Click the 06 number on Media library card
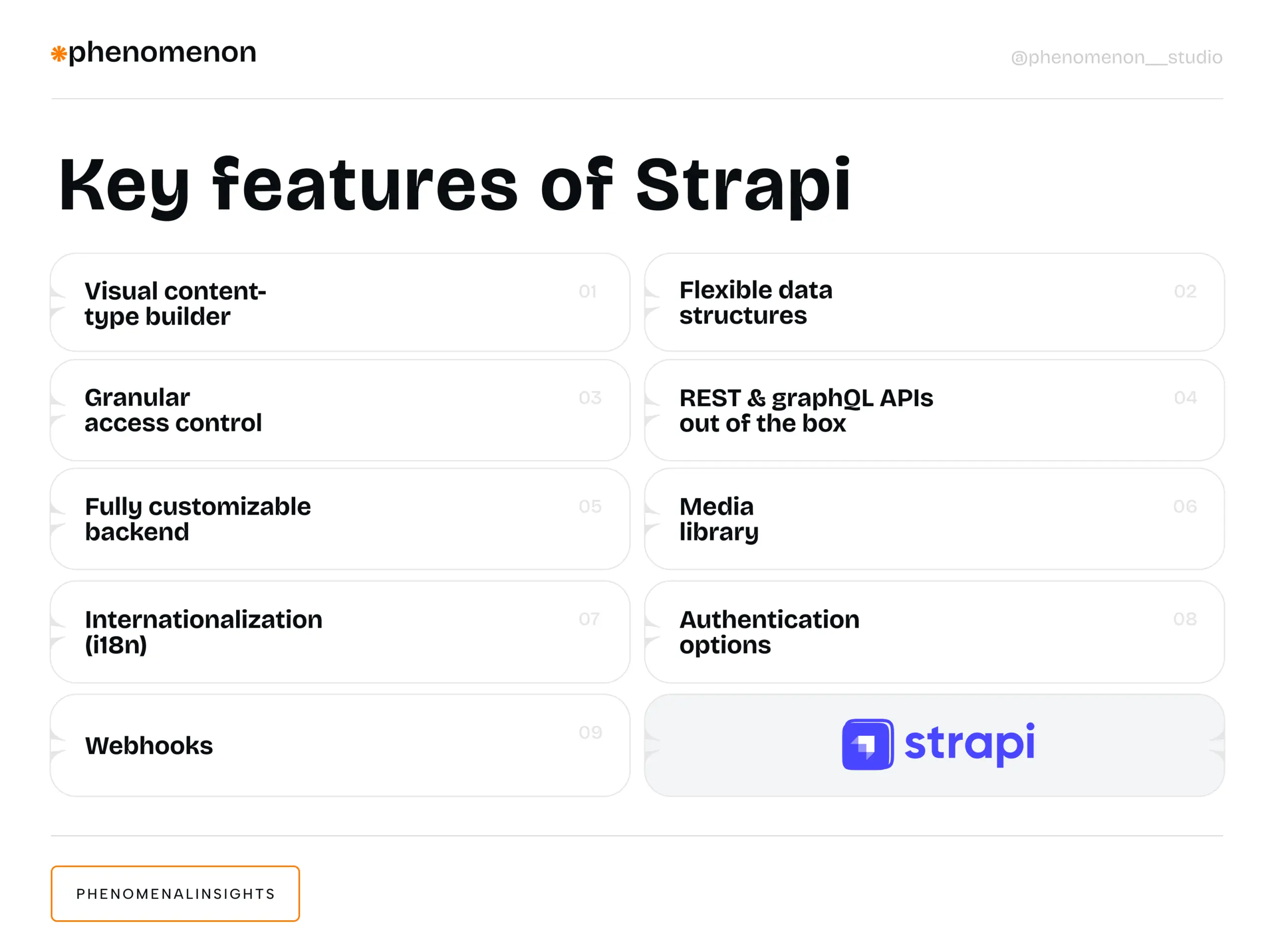The image size is (1270, 952). (1185, 506)
